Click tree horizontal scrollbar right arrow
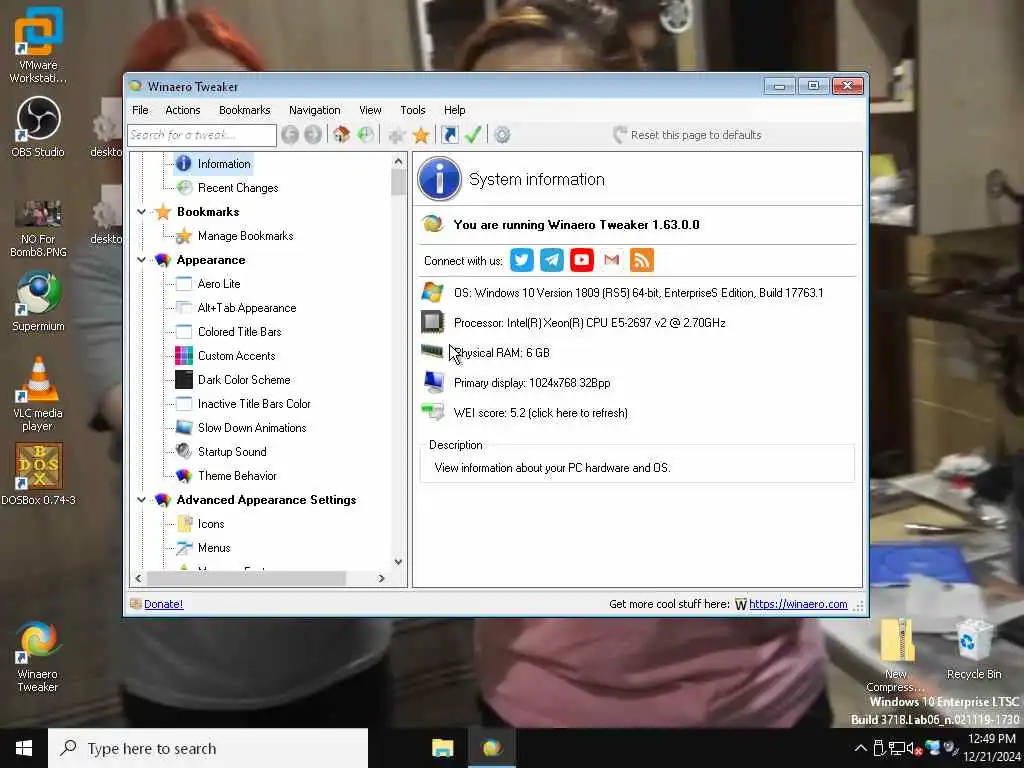Image resolution: width=1024 pixels, height=768 pixels. pyautogui.click(x=382, y=579)
